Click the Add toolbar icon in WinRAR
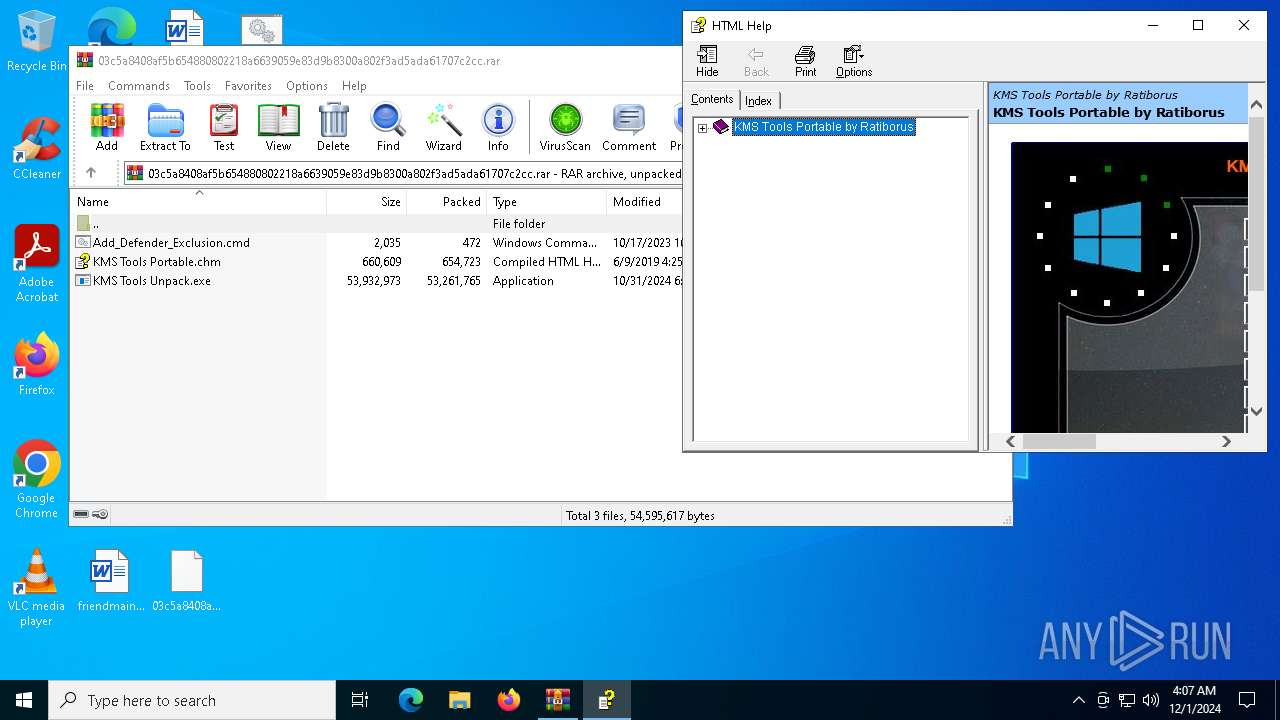Viewport: 1280px width, 720px height. (x=107, y=127)
